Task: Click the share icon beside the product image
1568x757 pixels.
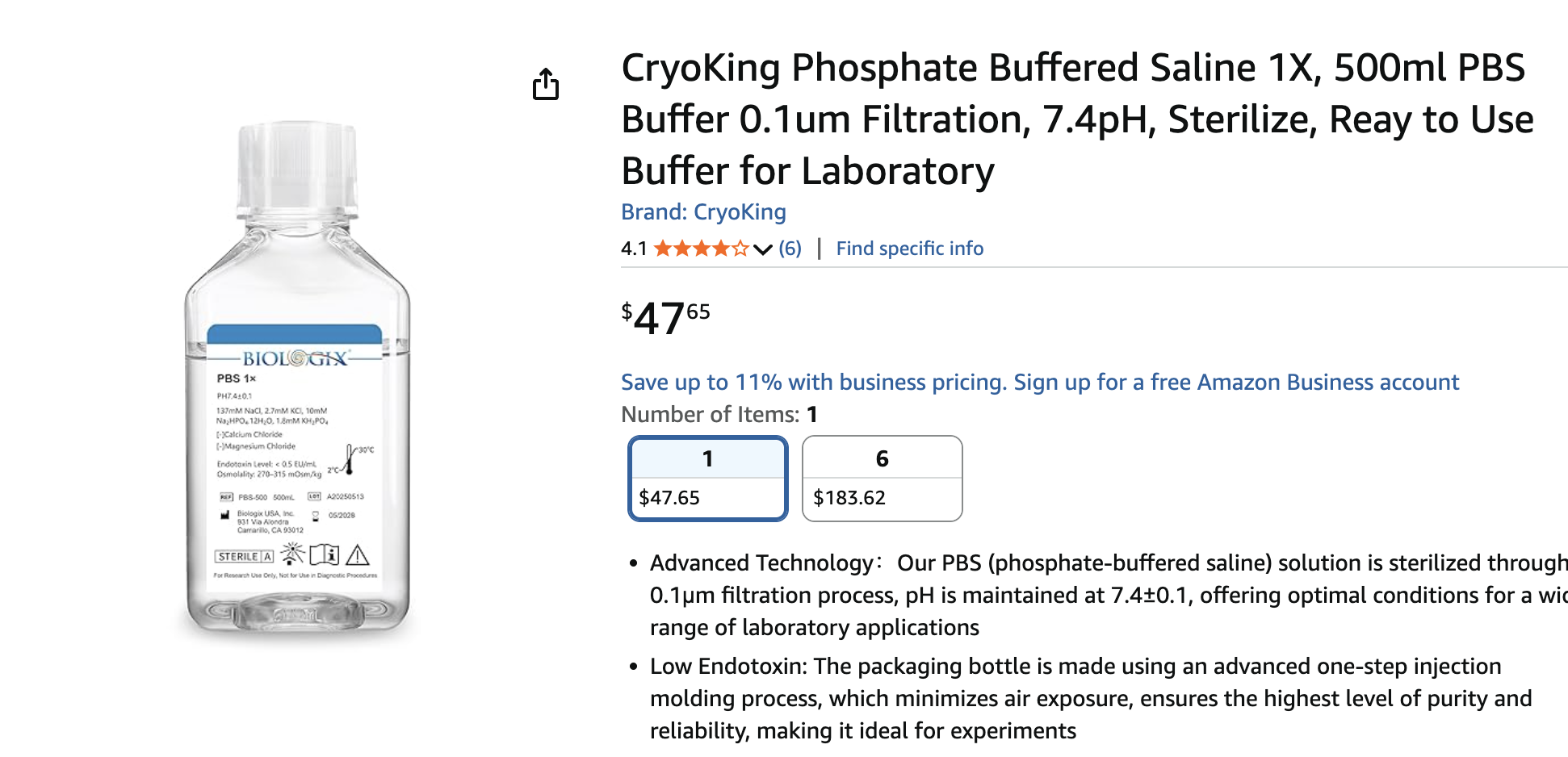Action: pos(546,84)
